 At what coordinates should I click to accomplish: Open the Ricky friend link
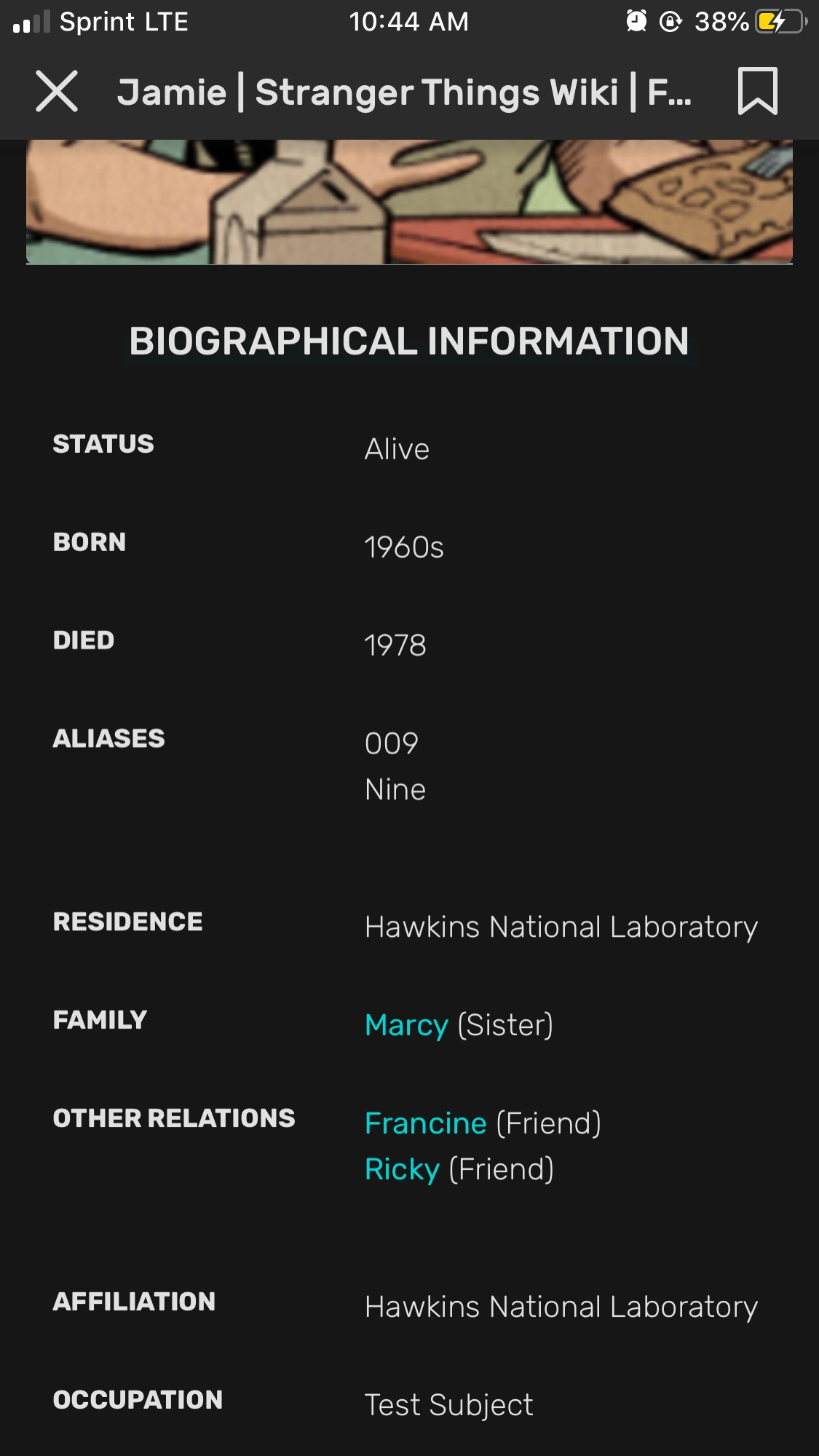pos(402,1169)
